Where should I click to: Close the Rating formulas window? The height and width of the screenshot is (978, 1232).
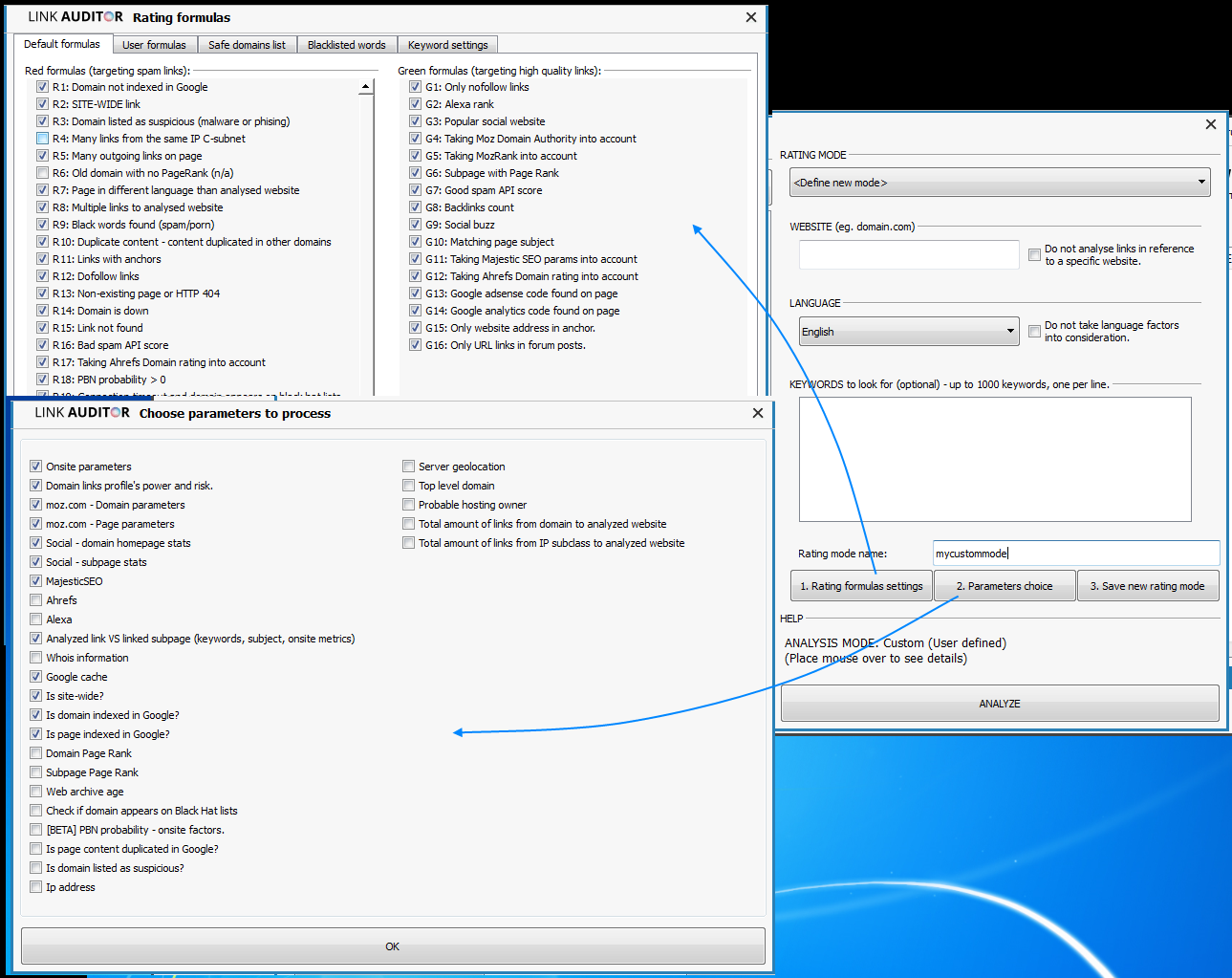pos(751,17)
